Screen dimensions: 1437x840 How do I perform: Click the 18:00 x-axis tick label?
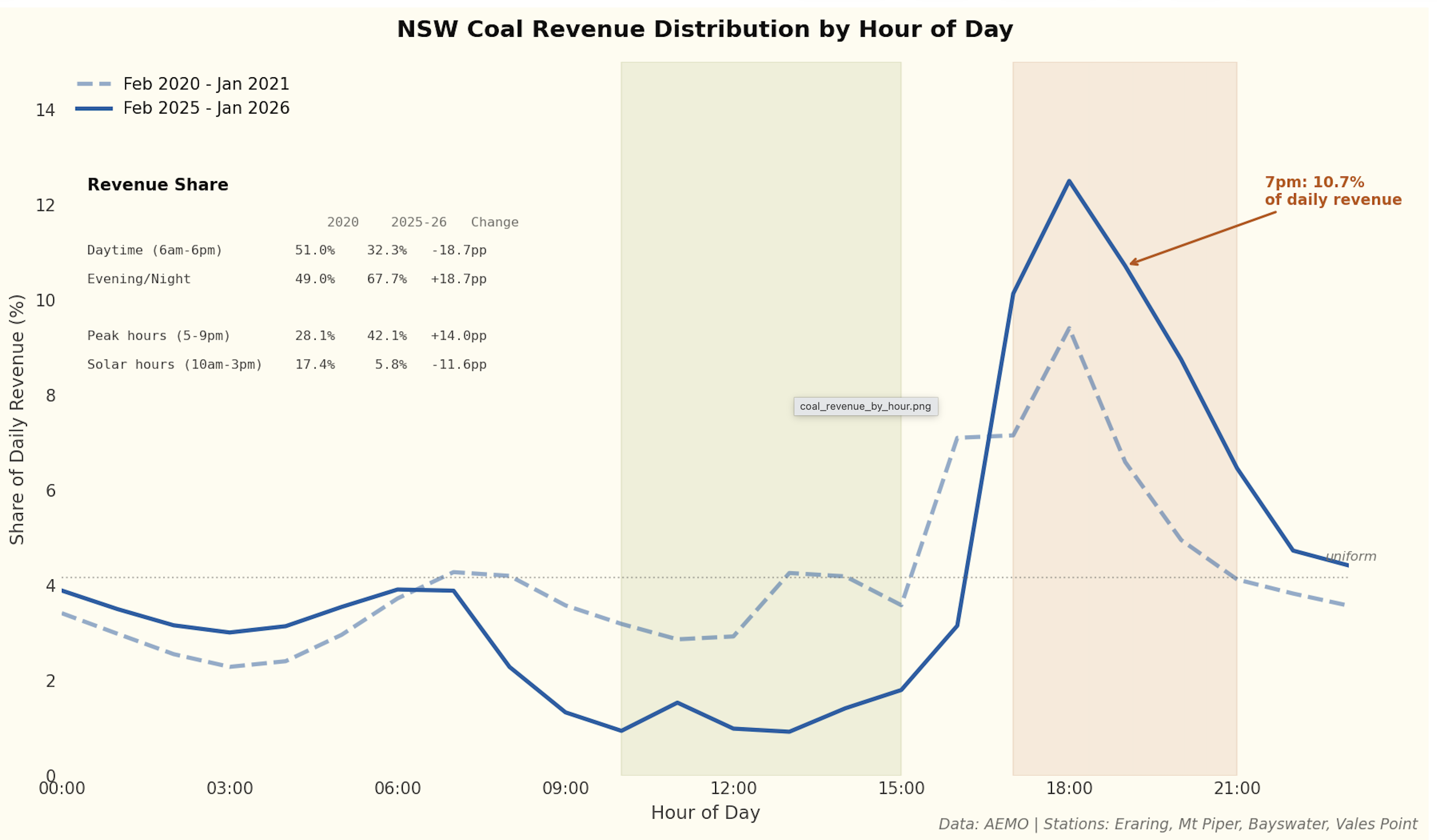pyautogui.click(x=1069, y=789)
